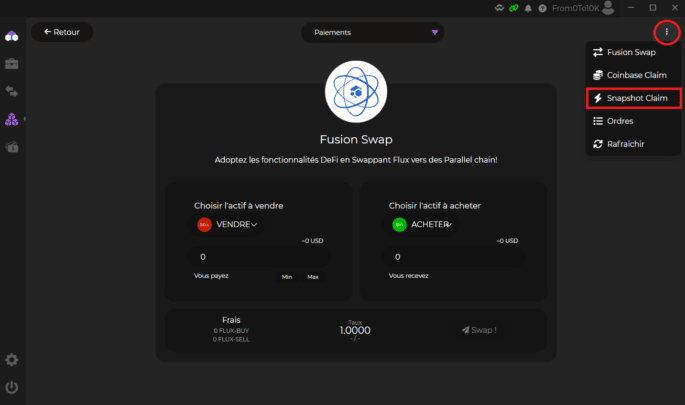Click the swap arrows icon in sidebar
The image size is (685, 405).
click(x=12, y=92)
